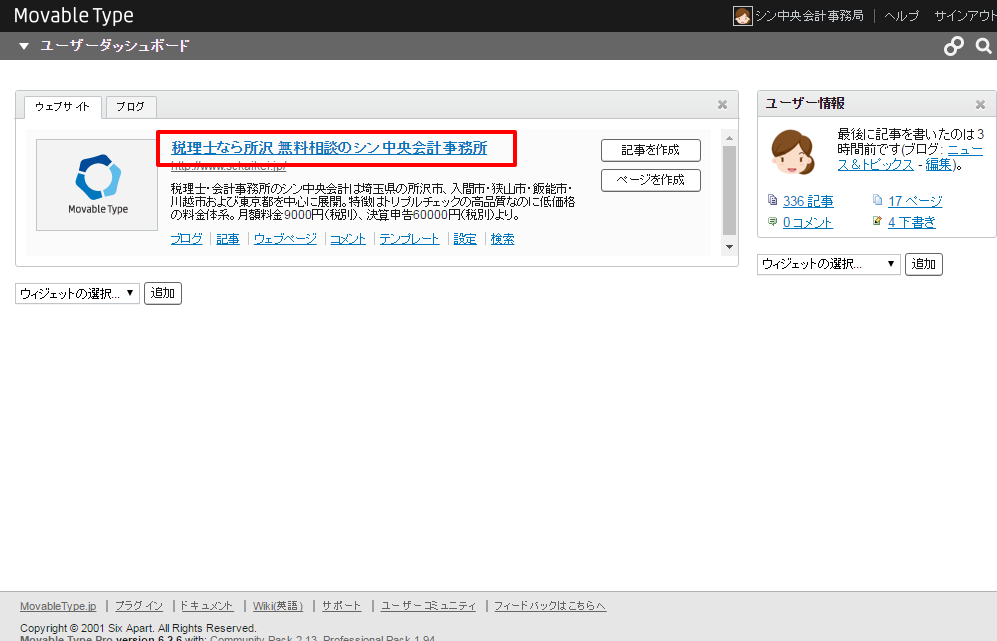Open Wiki(英語) footer link
This screenshot has width=997, height=641.
click(x=278, y=606)
